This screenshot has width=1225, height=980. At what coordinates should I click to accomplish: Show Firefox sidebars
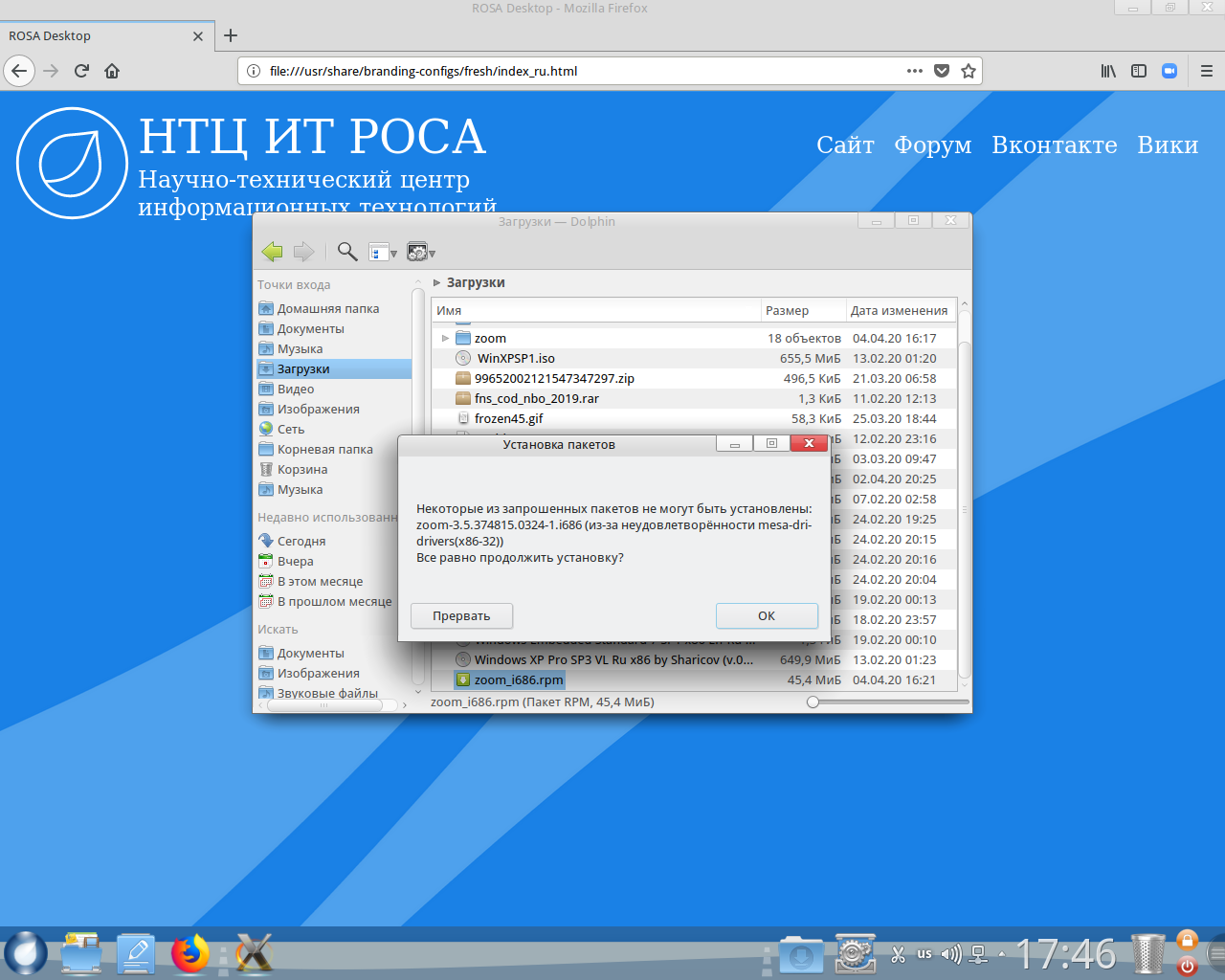(x=1139, y=71)
